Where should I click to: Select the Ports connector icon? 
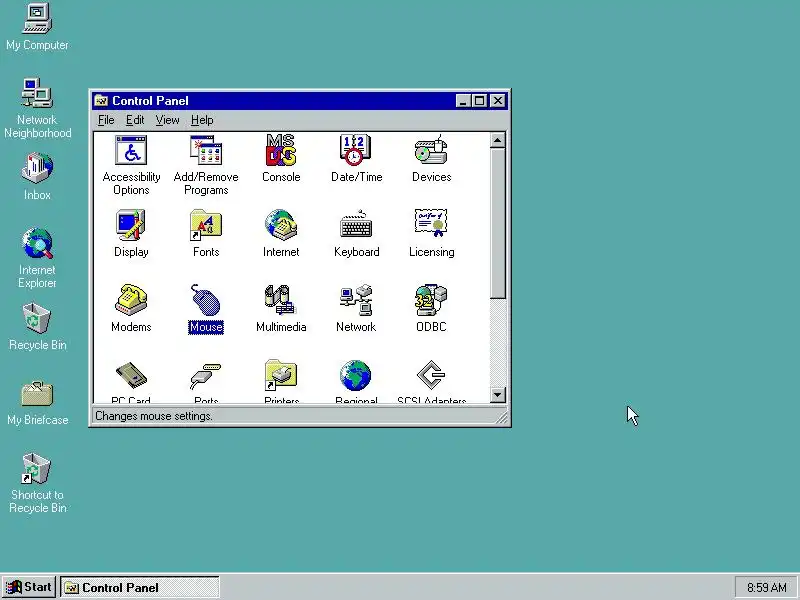coord(206,376)
